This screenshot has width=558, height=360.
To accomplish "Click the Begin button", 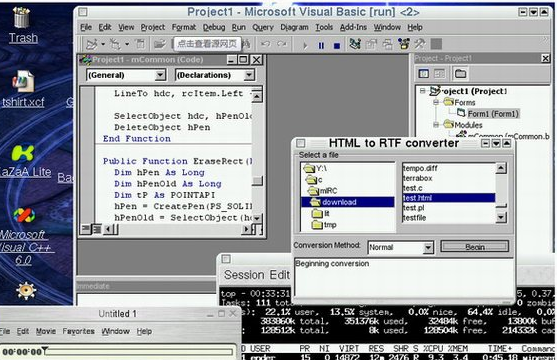I will point(475,247).
